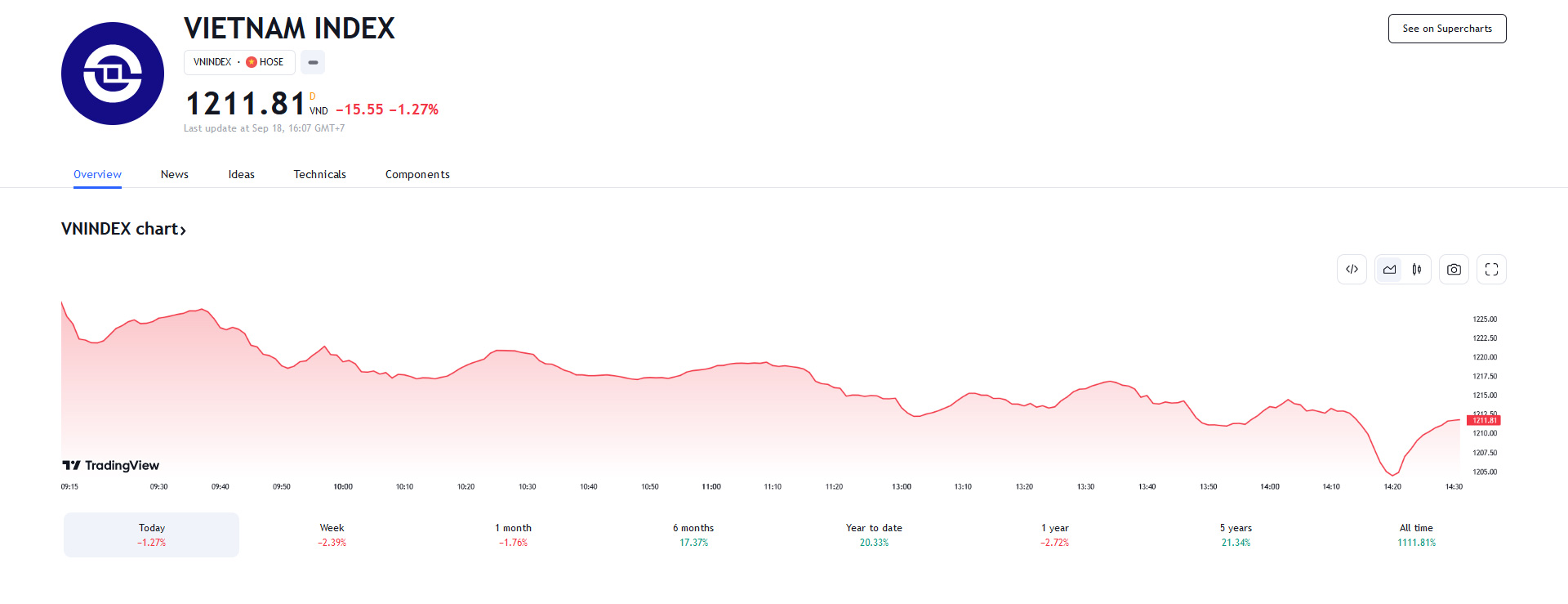
Task: Select the 1 month range
Action: click(513, 535)
